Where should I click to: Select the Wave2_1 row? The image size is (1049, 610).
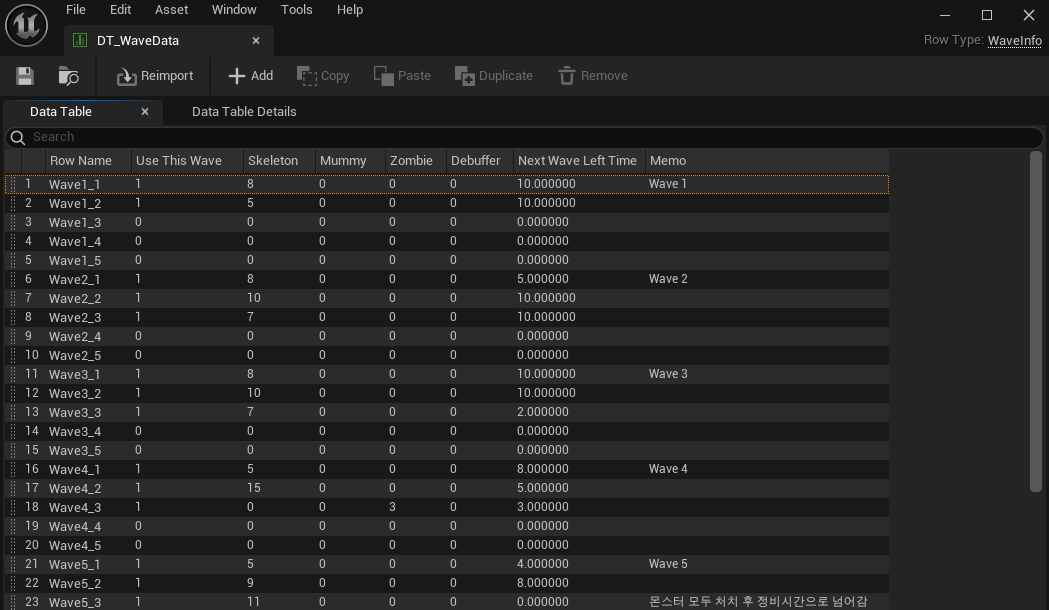(447, 279)
